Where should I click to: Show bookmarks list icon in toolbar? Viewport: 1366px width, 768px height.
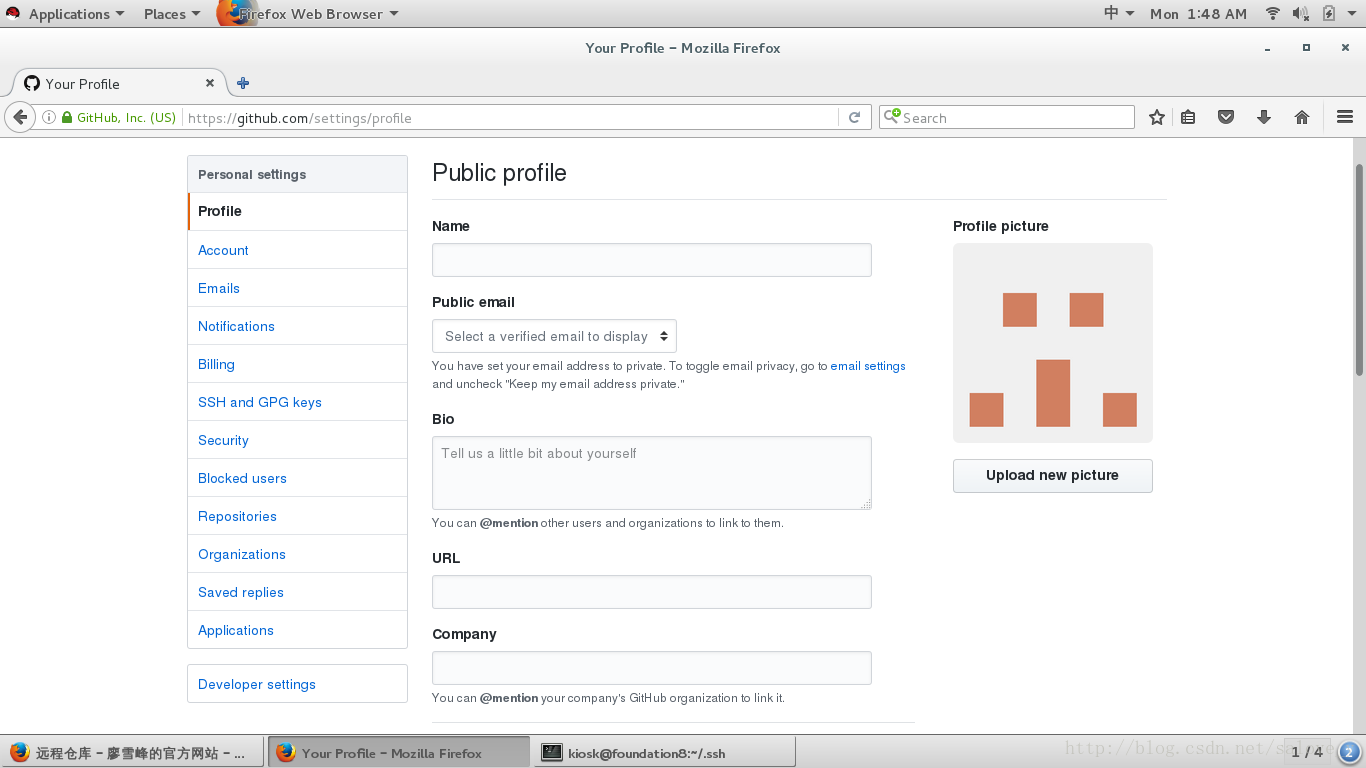click(x=1188, y=117)
